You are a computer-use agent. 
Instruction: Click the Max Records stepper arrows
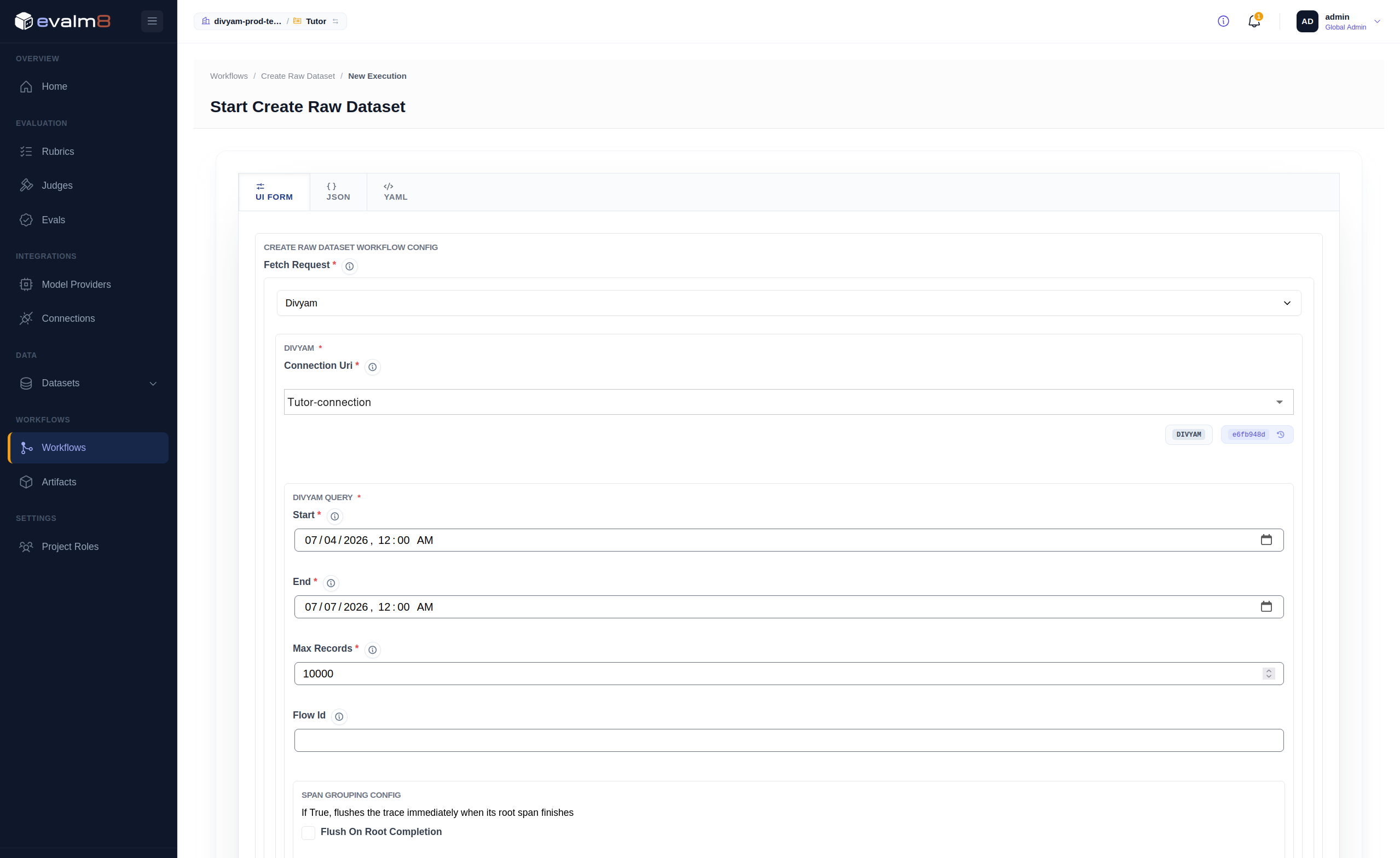1269,674
